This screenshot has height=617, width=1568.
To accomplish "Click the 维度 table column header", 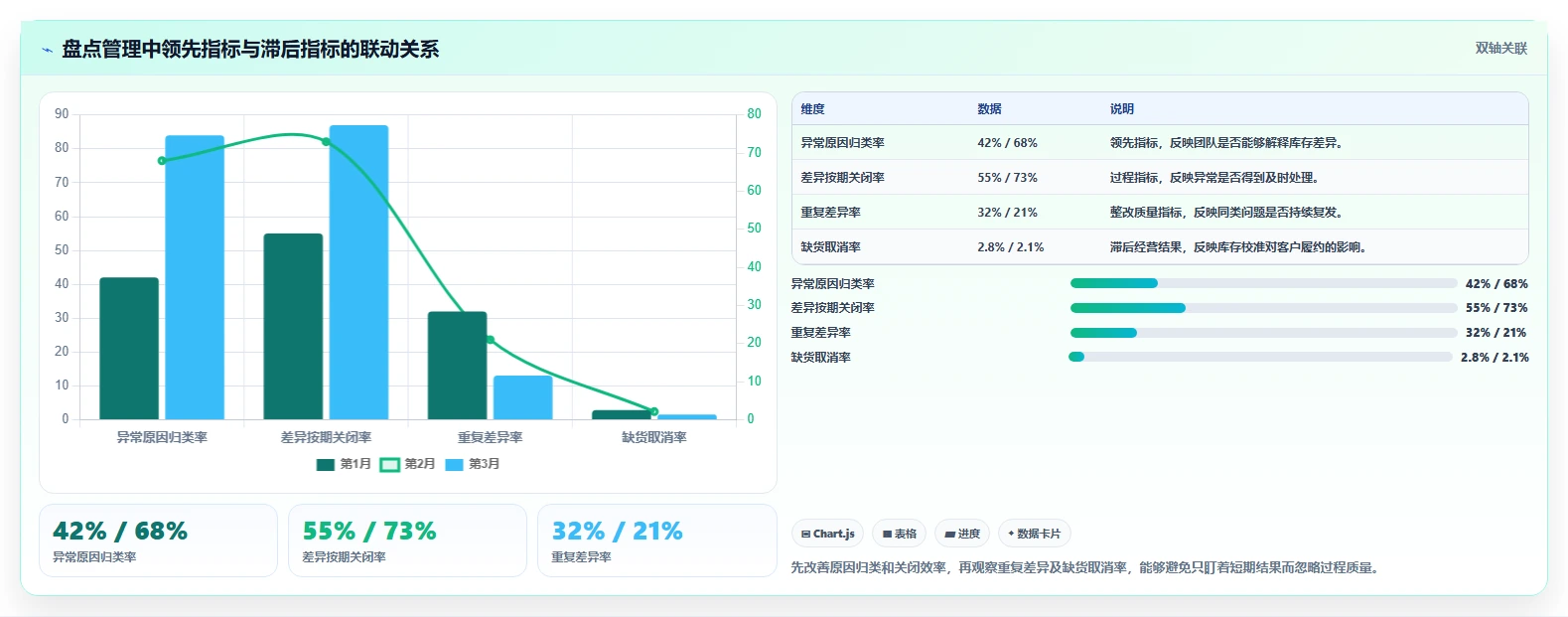I will click(812, 109).
